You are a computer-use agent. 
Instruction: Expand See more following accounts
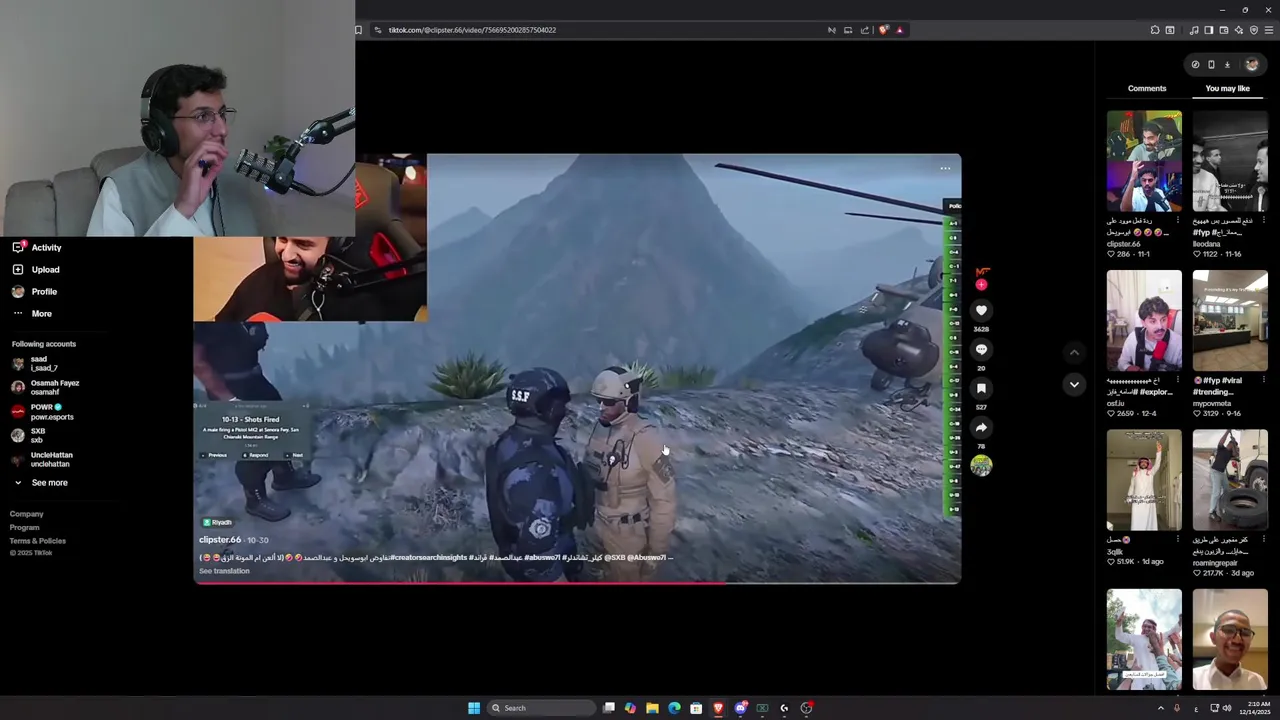[40, 482]
